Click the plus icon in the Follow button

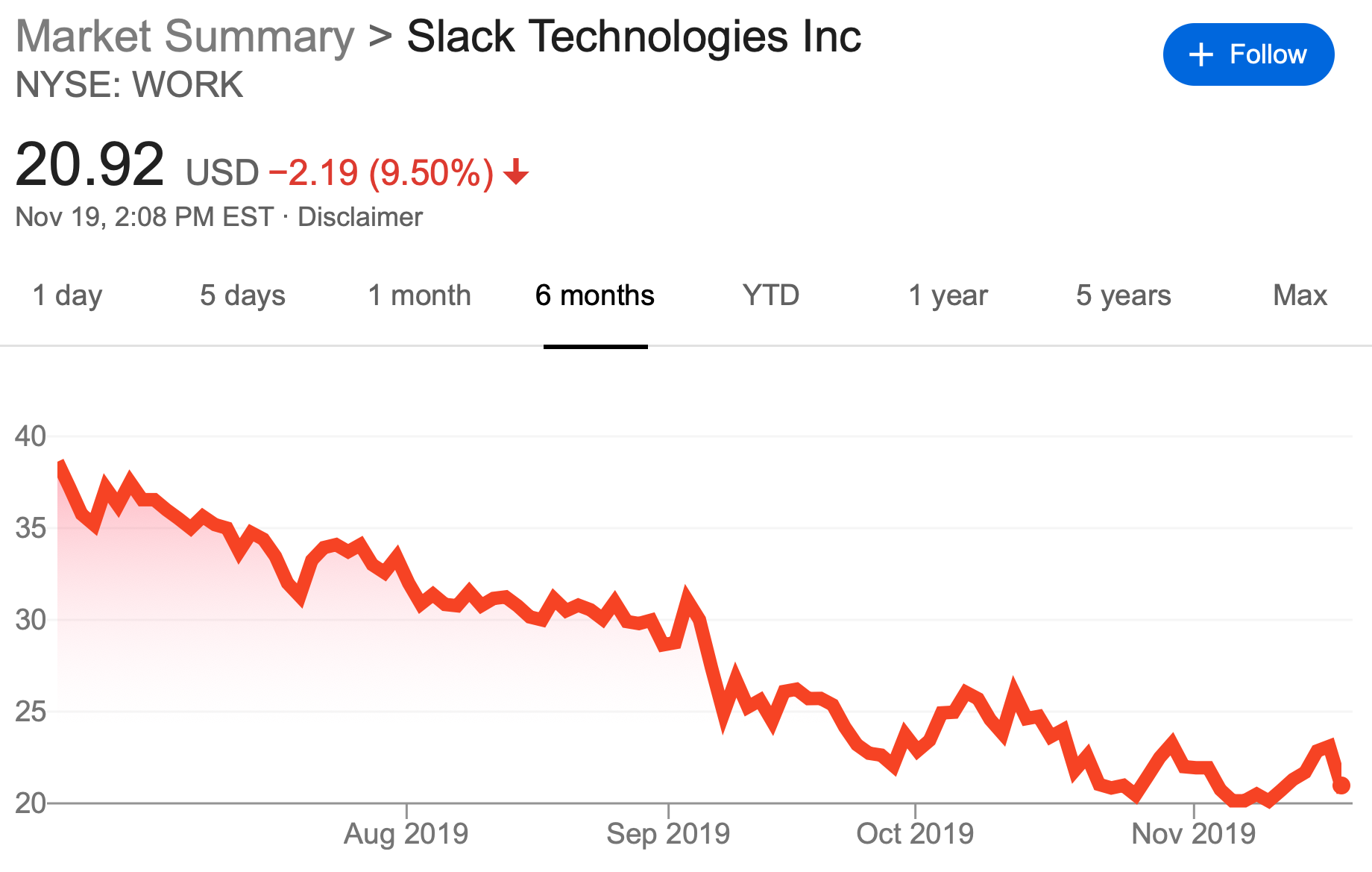click(1200, 54)
